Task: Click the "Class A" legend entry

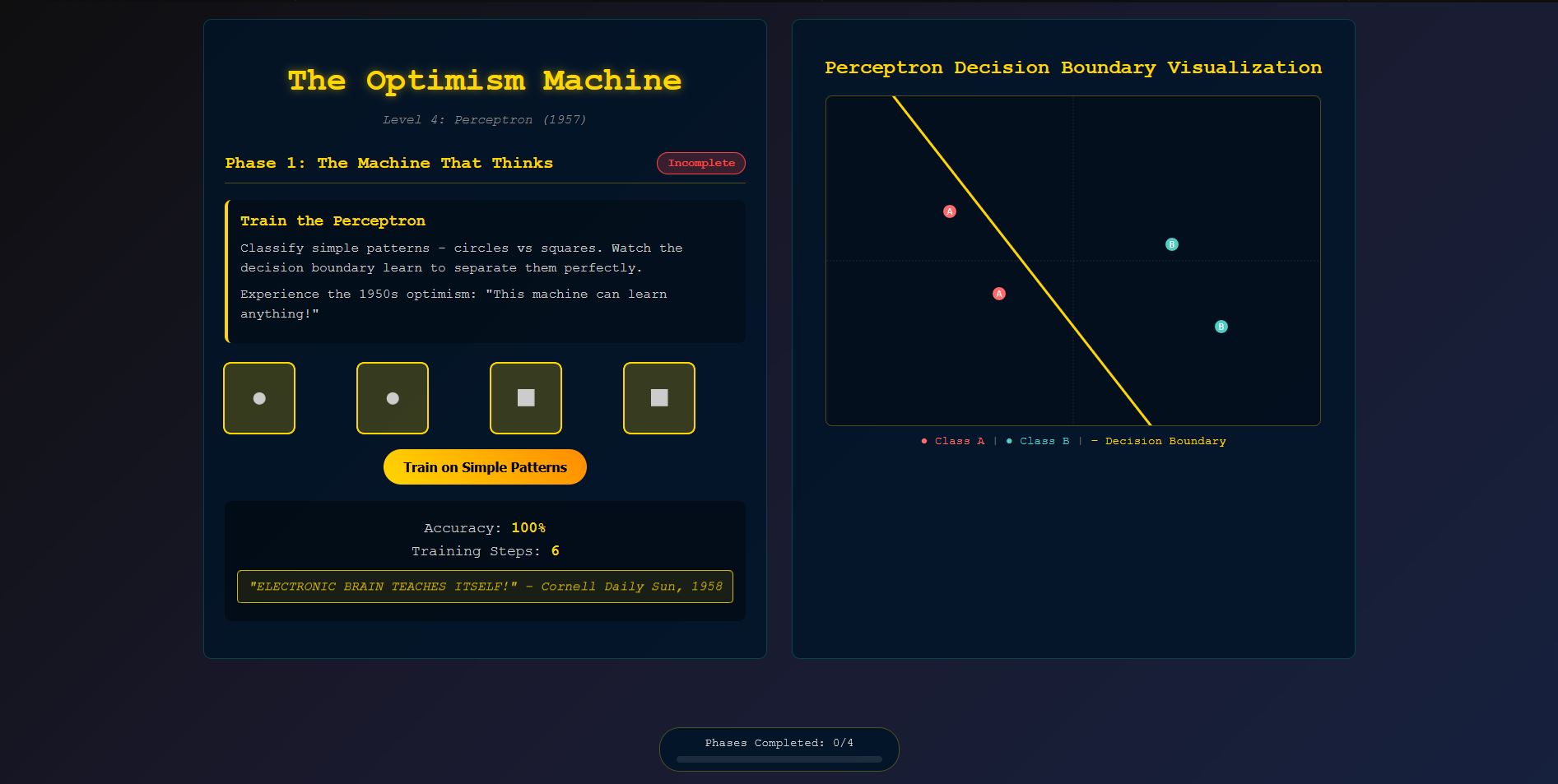Action: (x=953, y=441)
